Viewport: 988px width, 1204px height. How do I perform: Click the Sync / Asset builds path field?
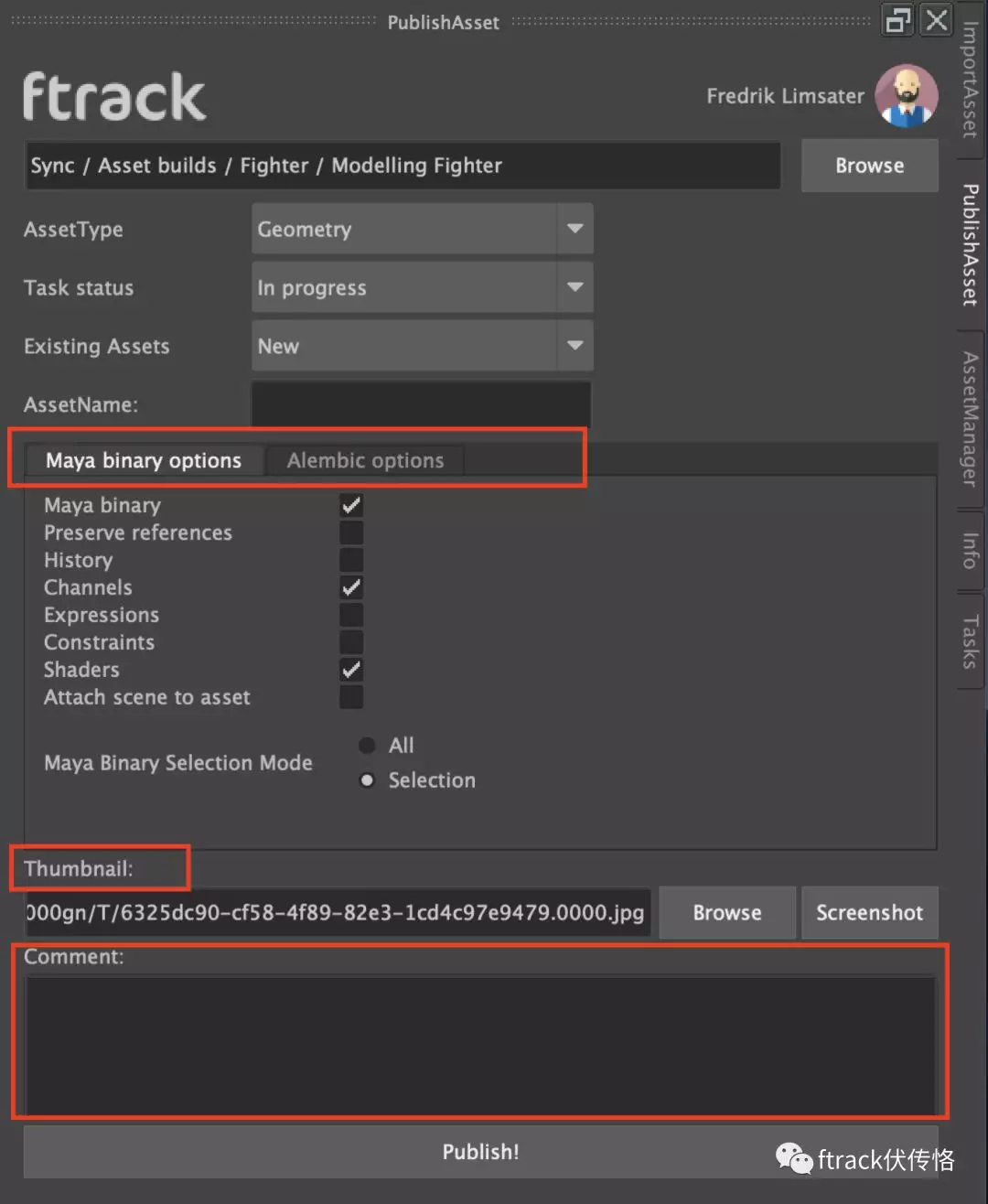click(403, 166)
